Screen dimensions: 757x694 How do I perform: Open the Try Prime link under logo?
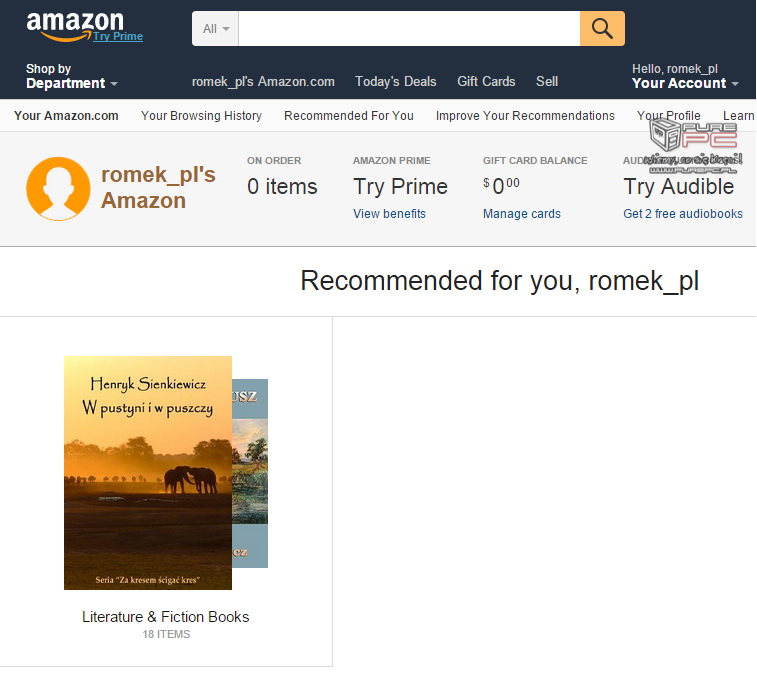coord(118,36)
